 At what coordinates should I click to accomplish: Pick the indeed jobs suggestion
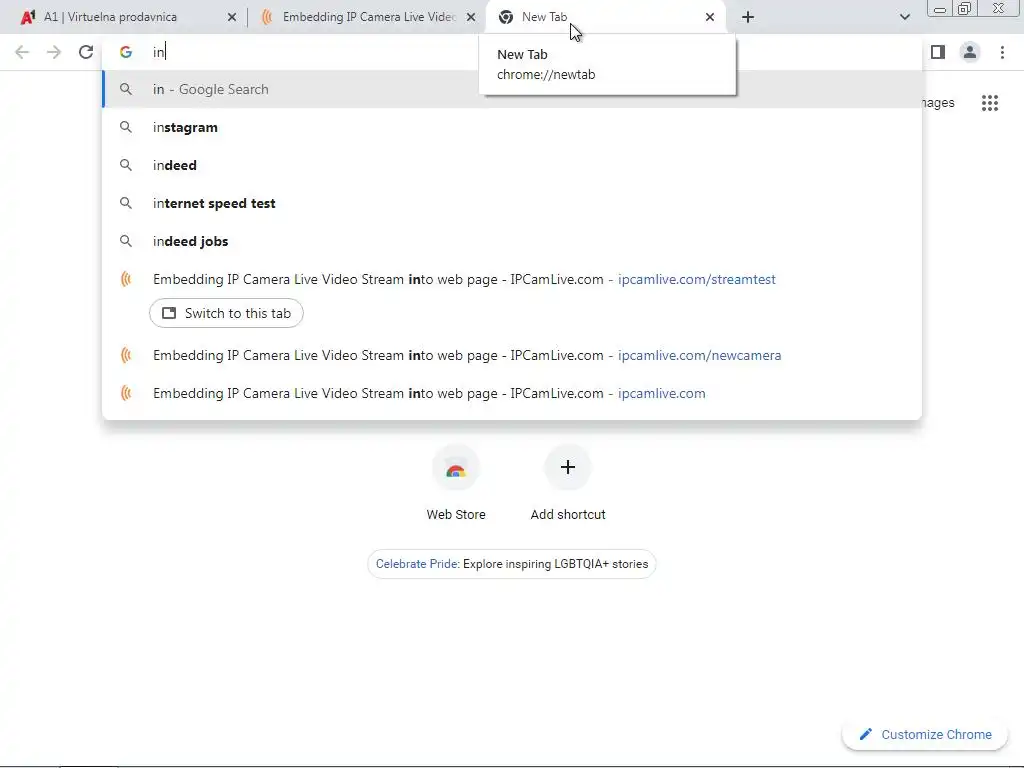tap(512, 241)
